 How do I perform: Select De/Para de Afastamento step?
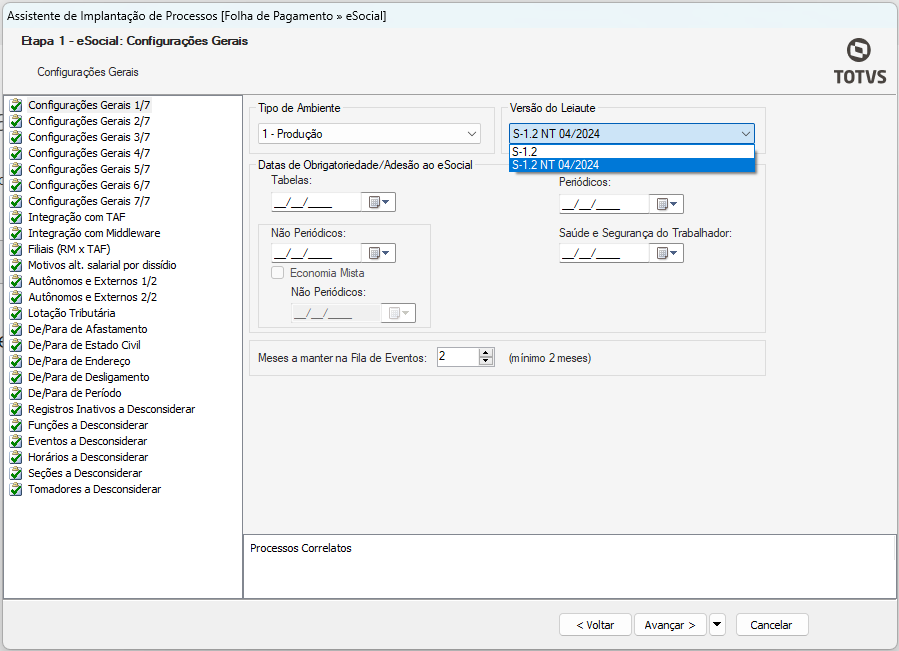click(x=88, y=329)
